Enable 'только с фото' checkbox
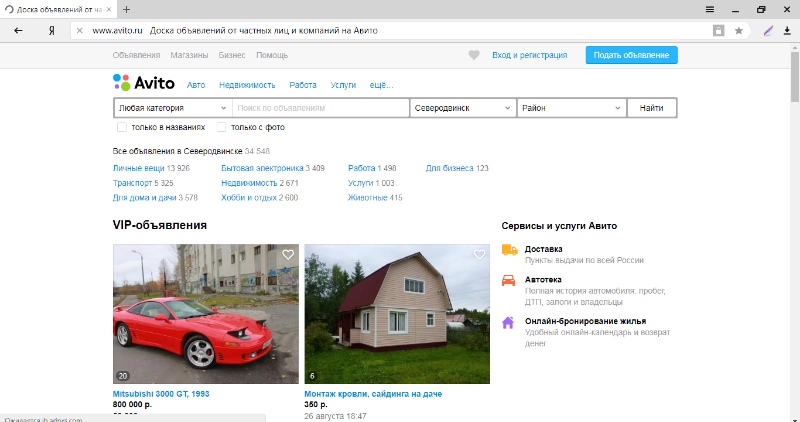800x422 pixels. tap(222, 127)
